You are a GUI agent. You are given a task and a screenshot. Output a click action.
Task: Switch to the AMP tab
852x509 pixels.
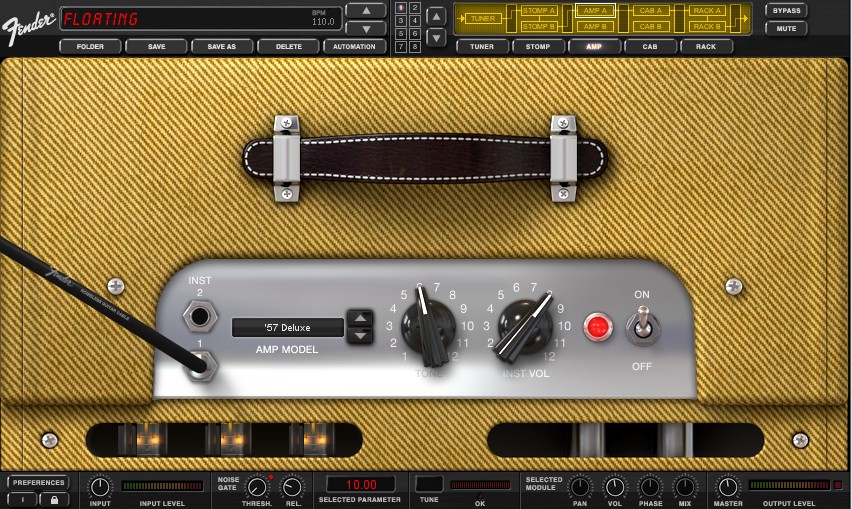tap(594, 47)
